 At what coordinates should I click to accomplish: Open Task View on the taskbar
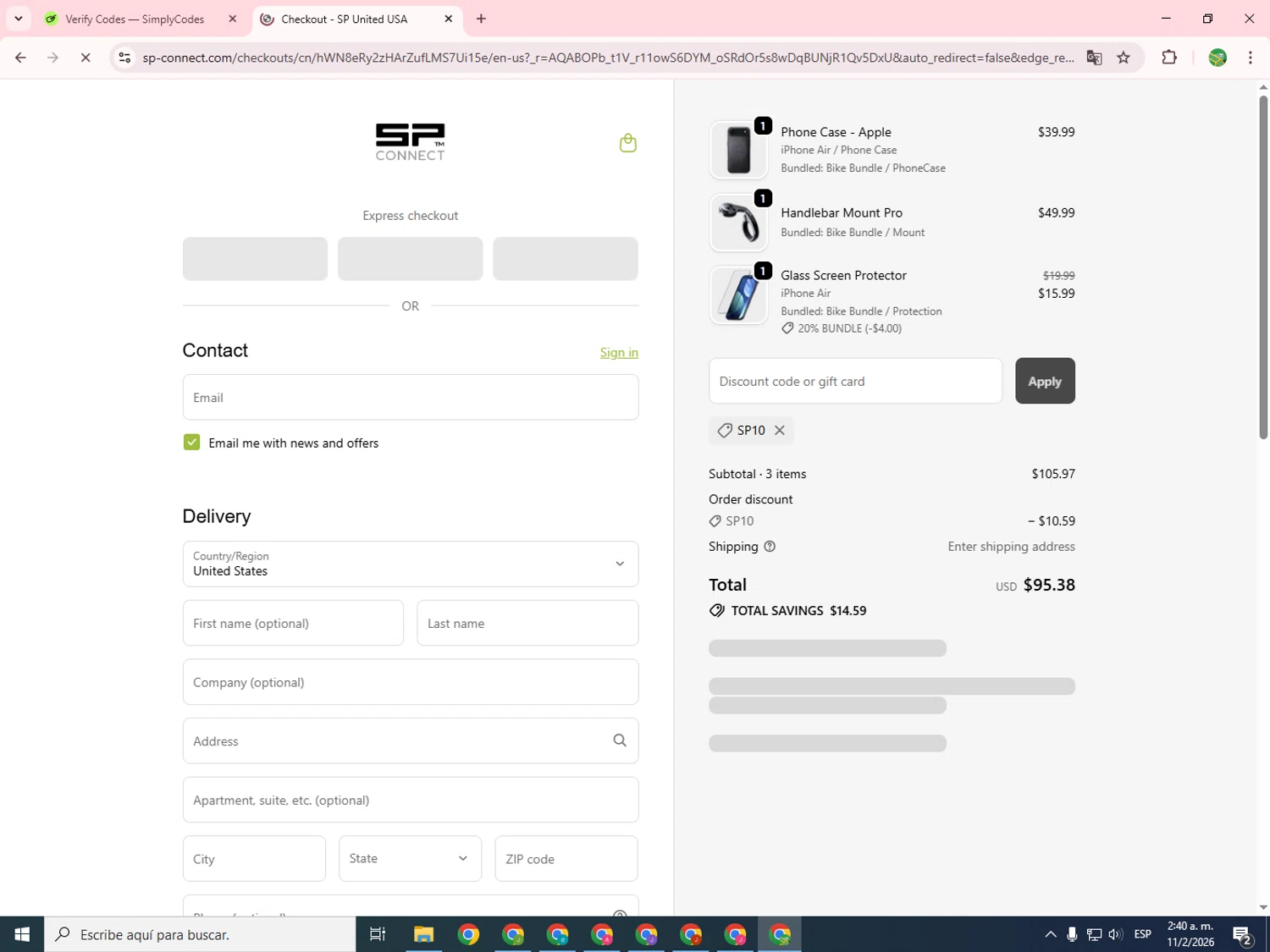(378, 934)
